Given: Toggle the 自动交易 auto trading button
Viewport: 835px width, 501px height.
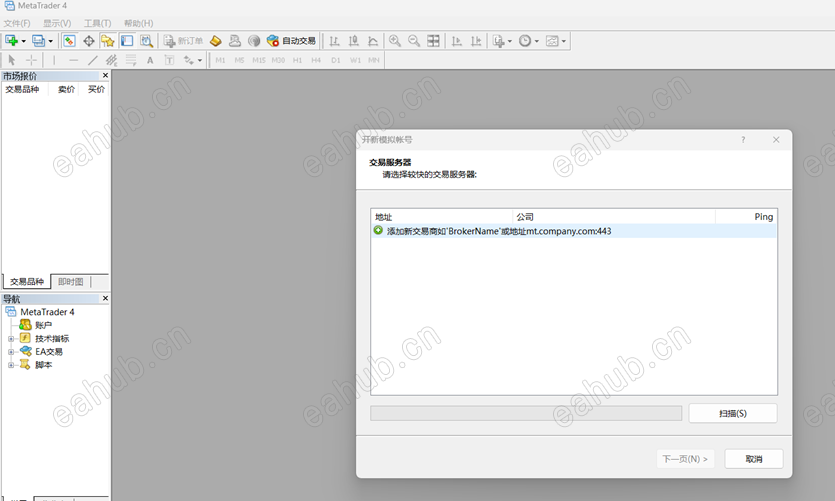Looking at the screenshot, I should (291, 40).
